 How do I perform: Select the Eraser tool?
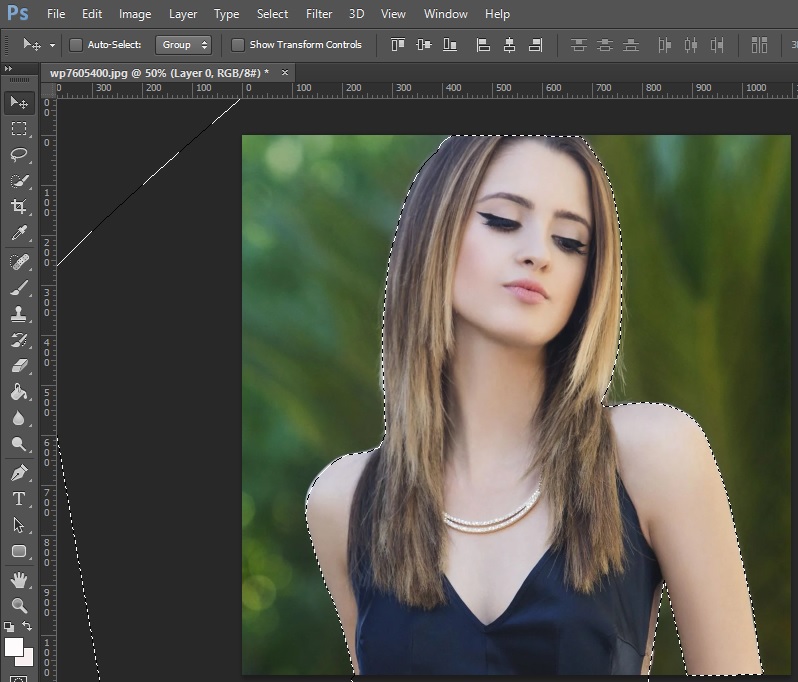[19, 366]
